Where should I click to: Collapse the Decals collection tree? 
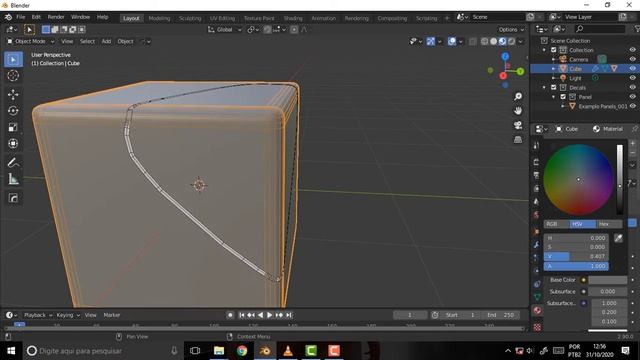click(544, 87)
